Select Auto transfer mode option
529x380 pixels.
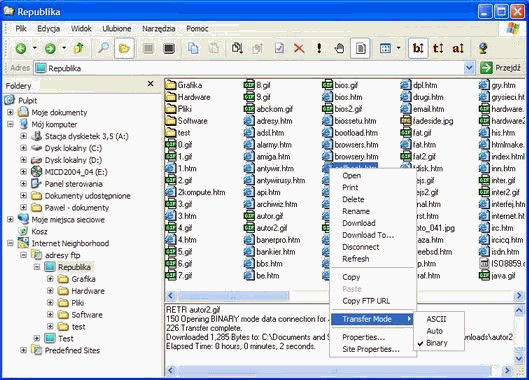tap(435, 331)
